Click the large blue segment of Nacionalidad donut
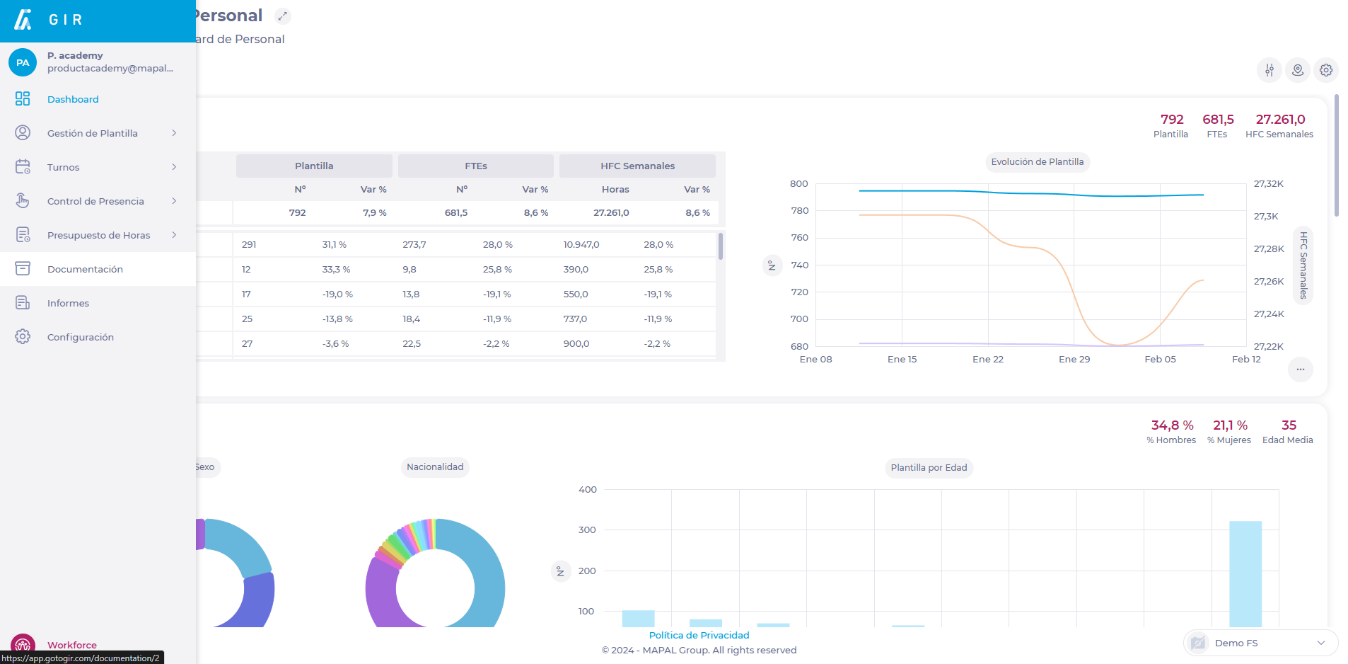 [x=485, y=580]
